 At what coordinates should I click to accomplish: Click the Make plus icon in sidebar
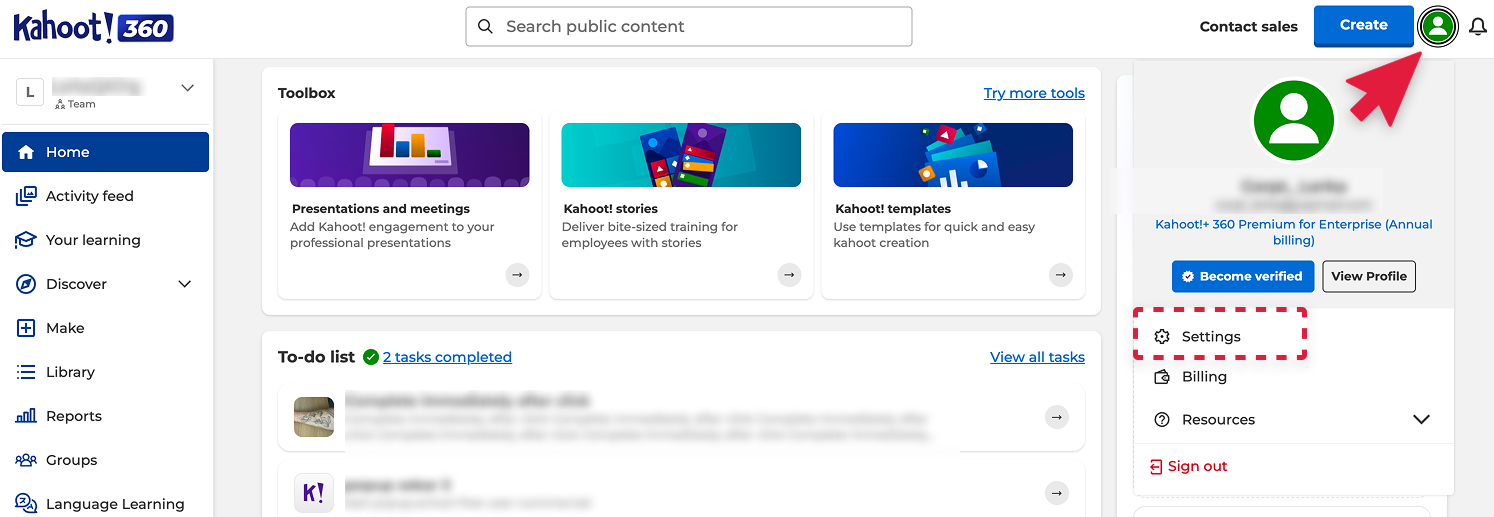26,328
